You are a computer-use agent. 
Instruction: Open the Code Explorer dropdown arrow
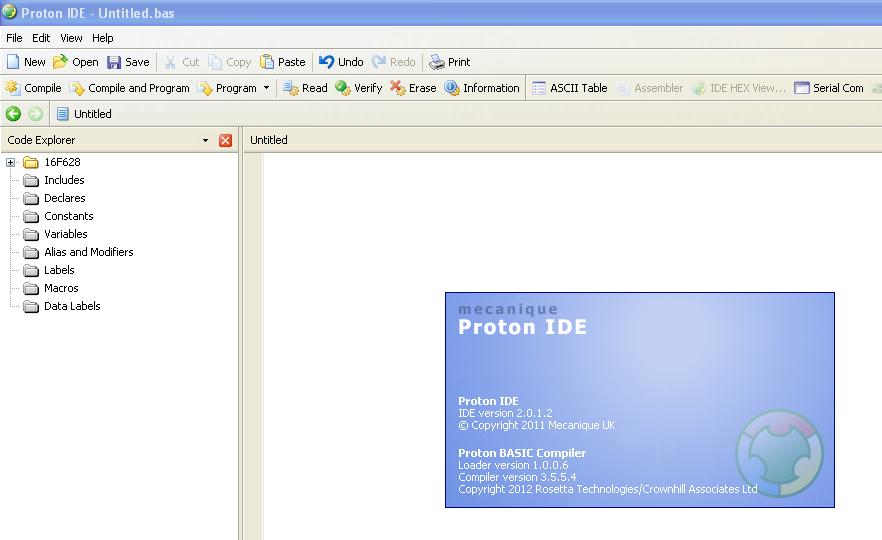(x=206, y=141)
